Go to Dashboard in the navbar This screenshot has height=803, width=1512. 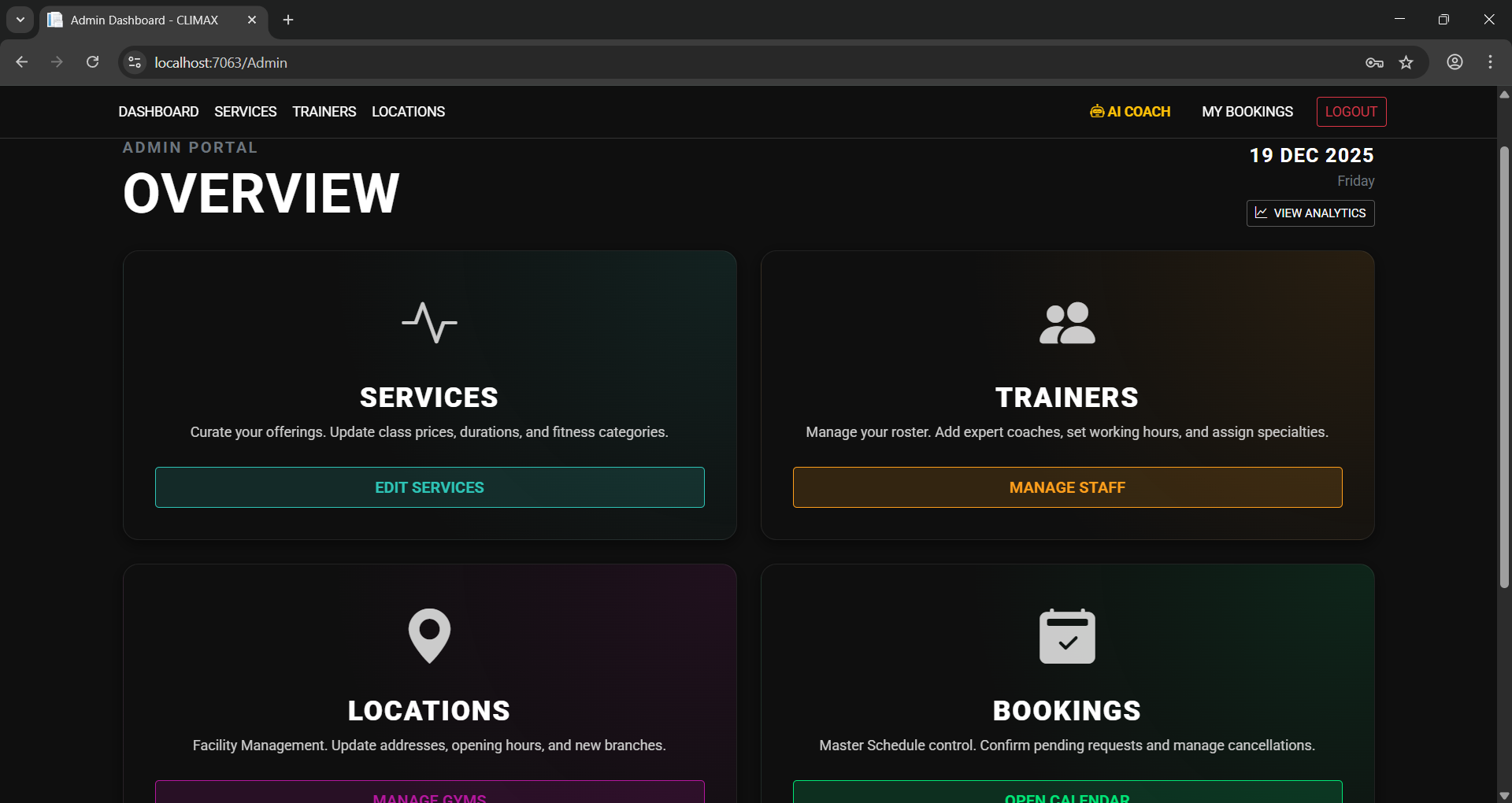pyautogui.click(x=158, y=112)
